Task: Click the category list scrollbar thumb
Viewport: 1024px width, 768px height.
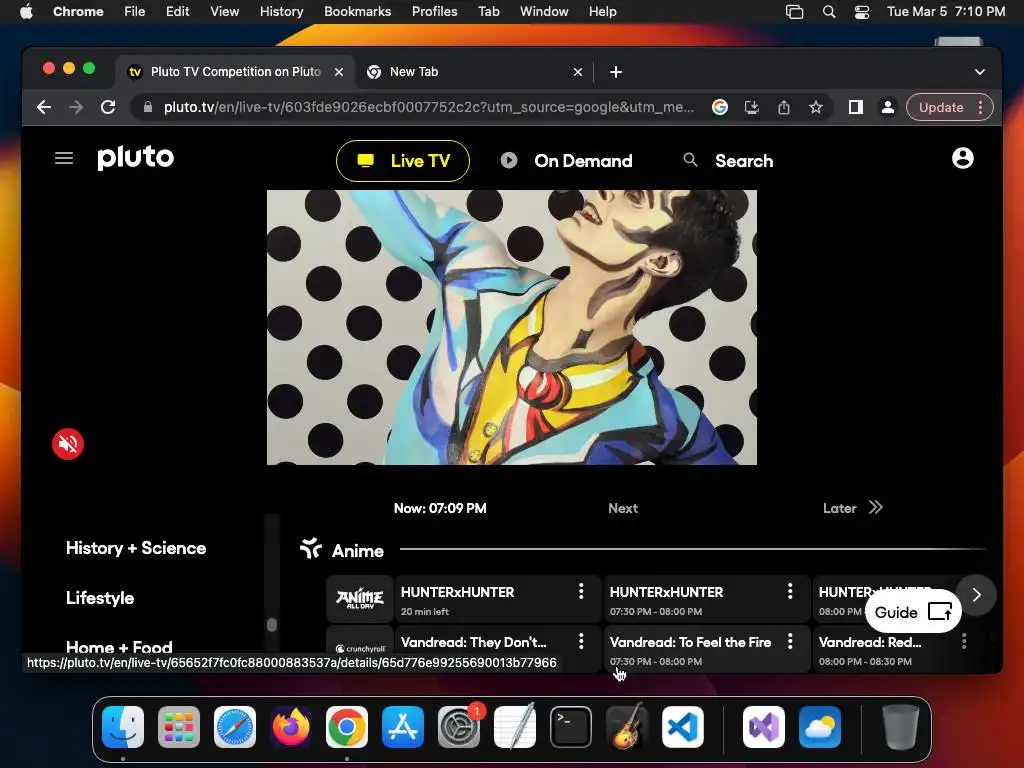Action: coord(272,624)
